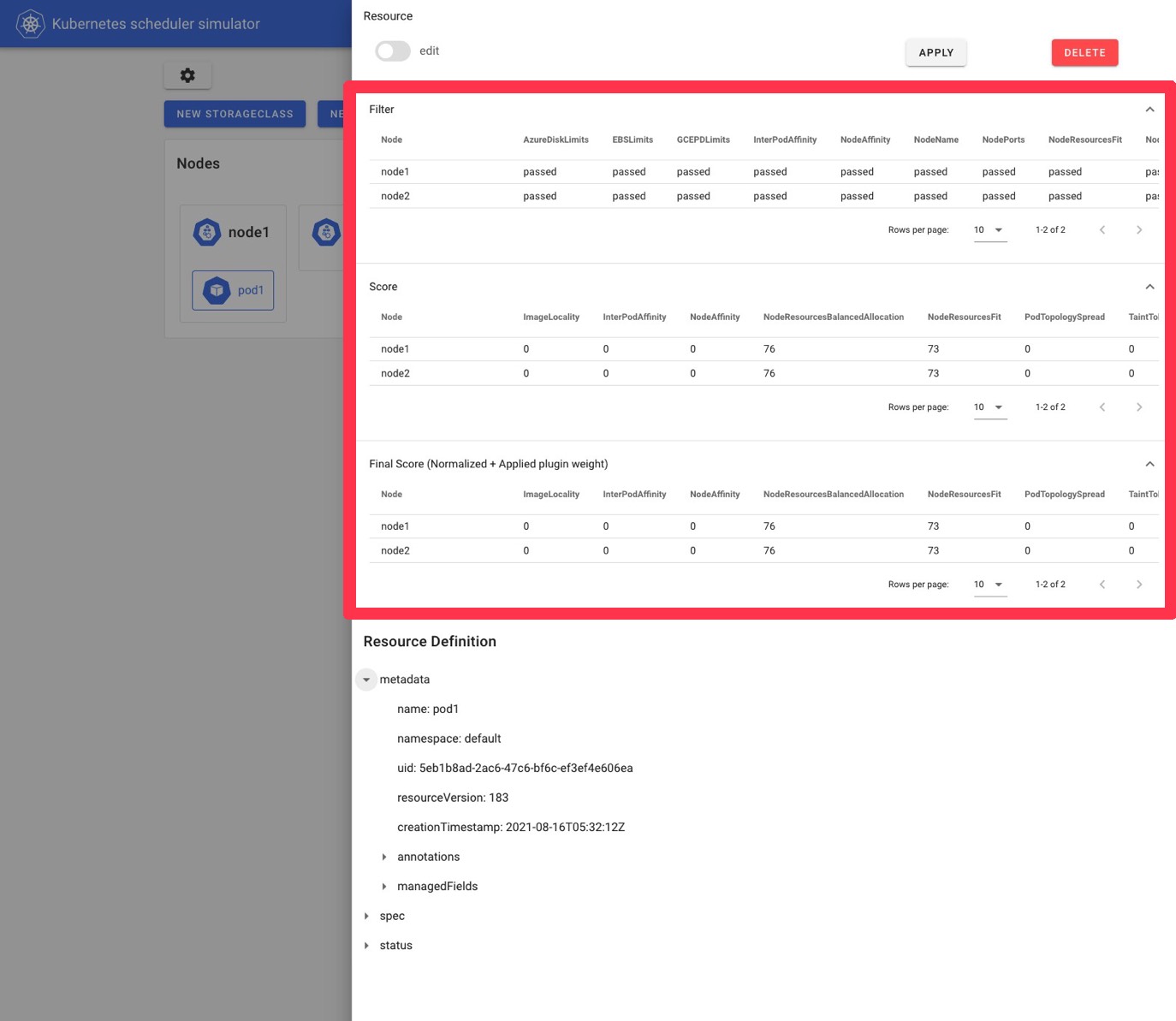The height and width of the screenshot is (1021, 1176).
Task: Click the Nodes heading
Action: (198, 163)
